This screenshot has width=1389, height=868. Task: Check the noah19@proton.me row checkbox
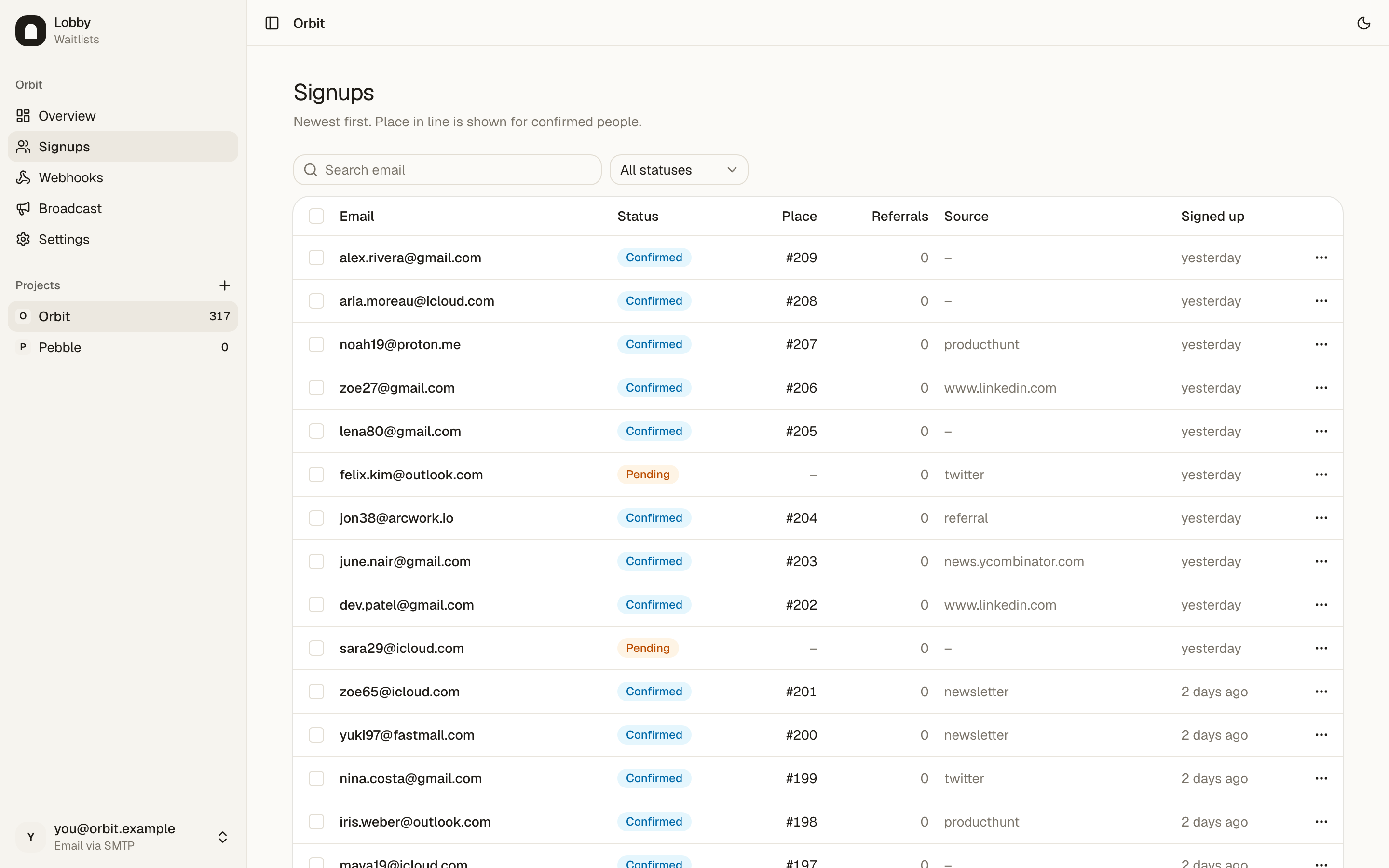pyautogui.click(x=316, y=344)
